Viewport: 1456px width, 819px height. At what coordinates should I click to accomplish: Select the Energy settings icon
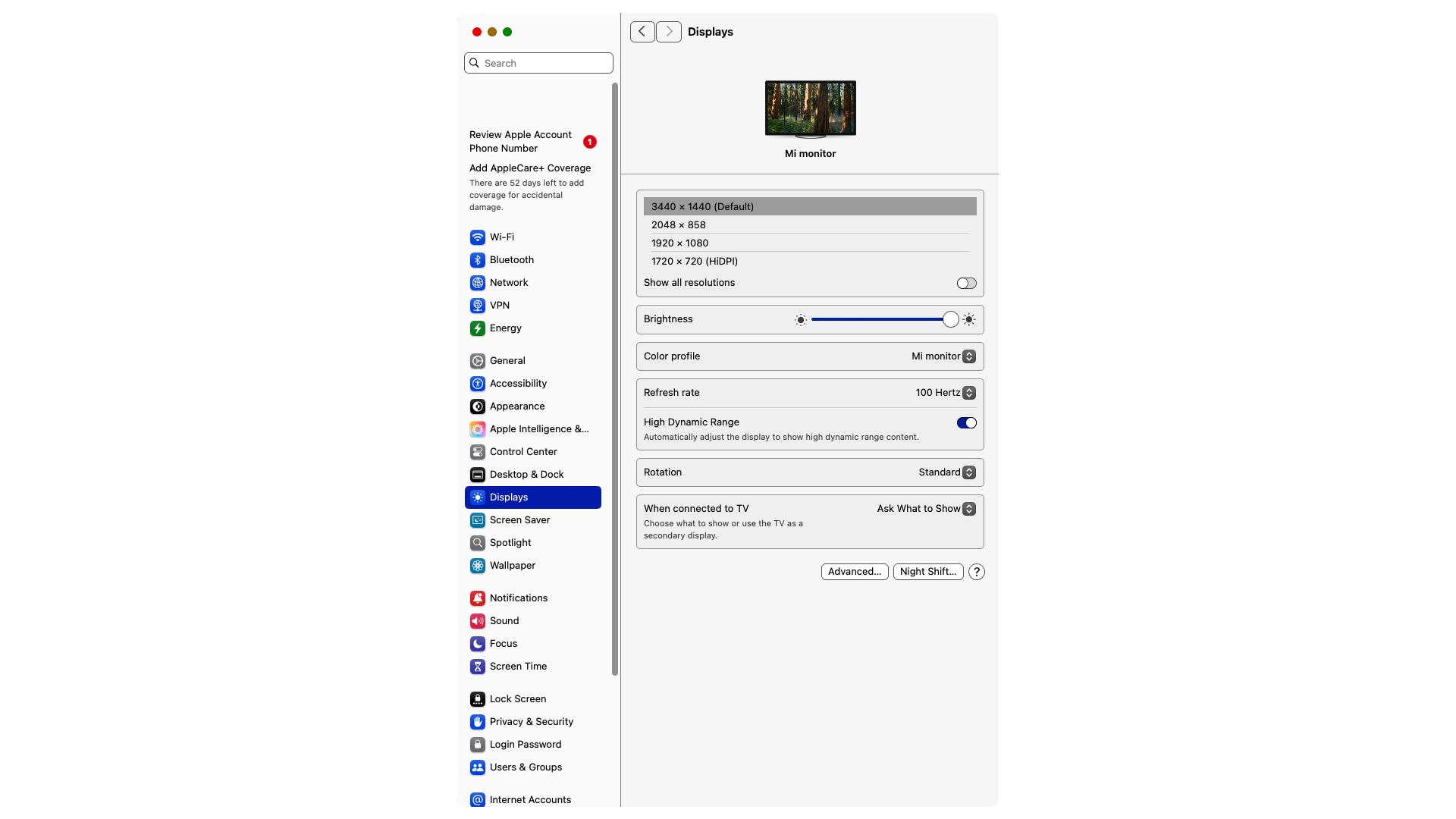point(477,328)
